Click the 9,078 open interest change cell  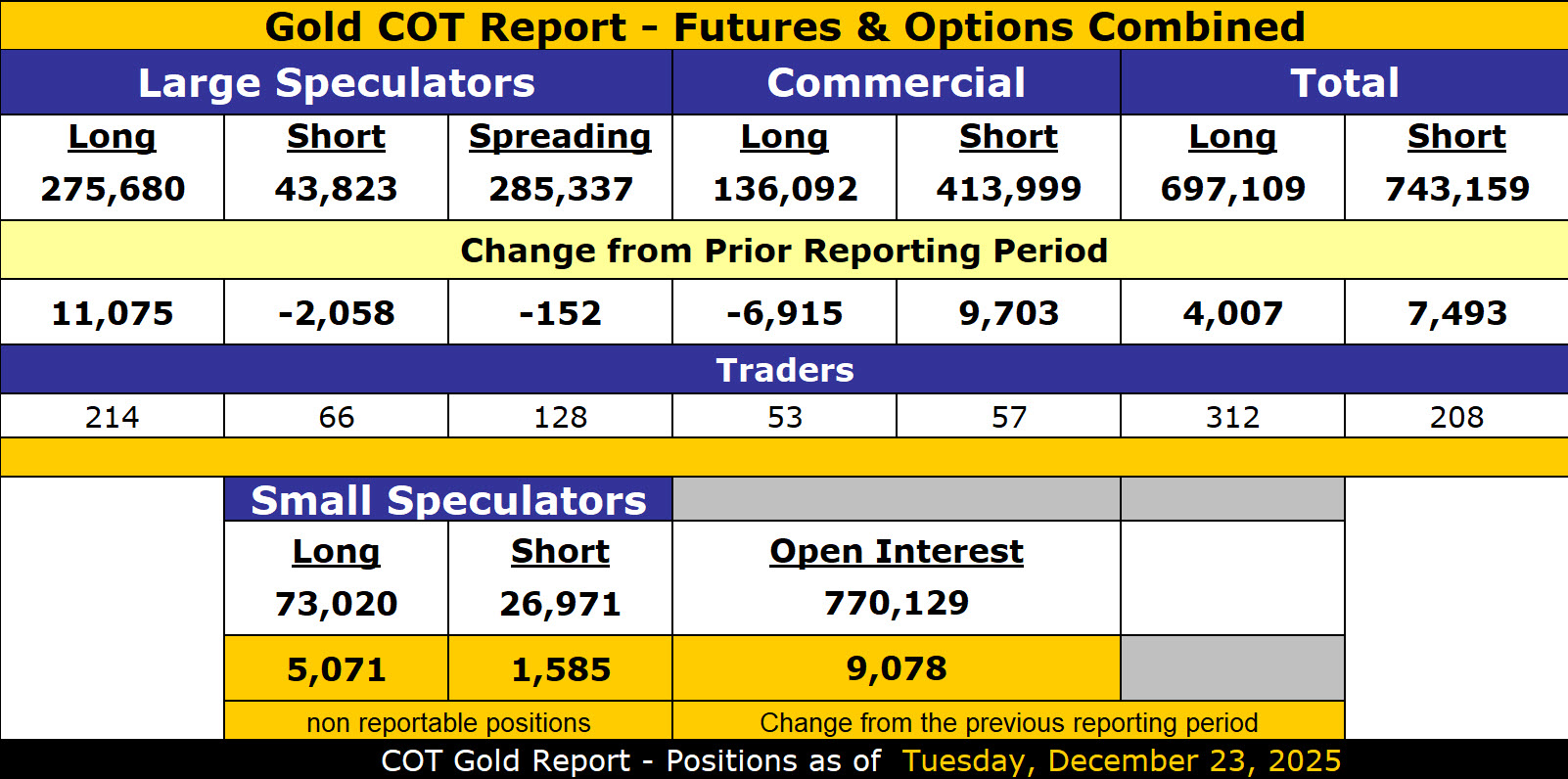click(x=896, y=668)
